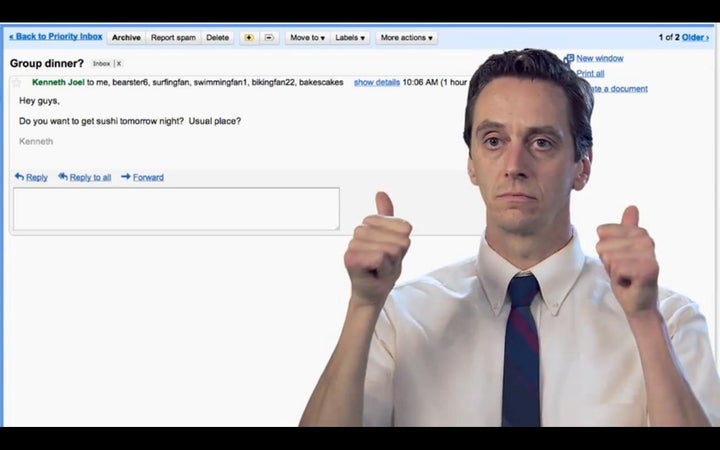Click sender name Kenneth Joel

[58, 82]
